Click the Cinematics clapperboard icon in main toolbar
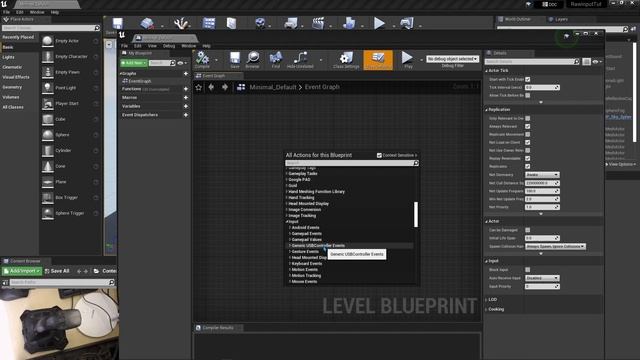The image size is (640, 360). pyautogui.click(x=318, y=23)
